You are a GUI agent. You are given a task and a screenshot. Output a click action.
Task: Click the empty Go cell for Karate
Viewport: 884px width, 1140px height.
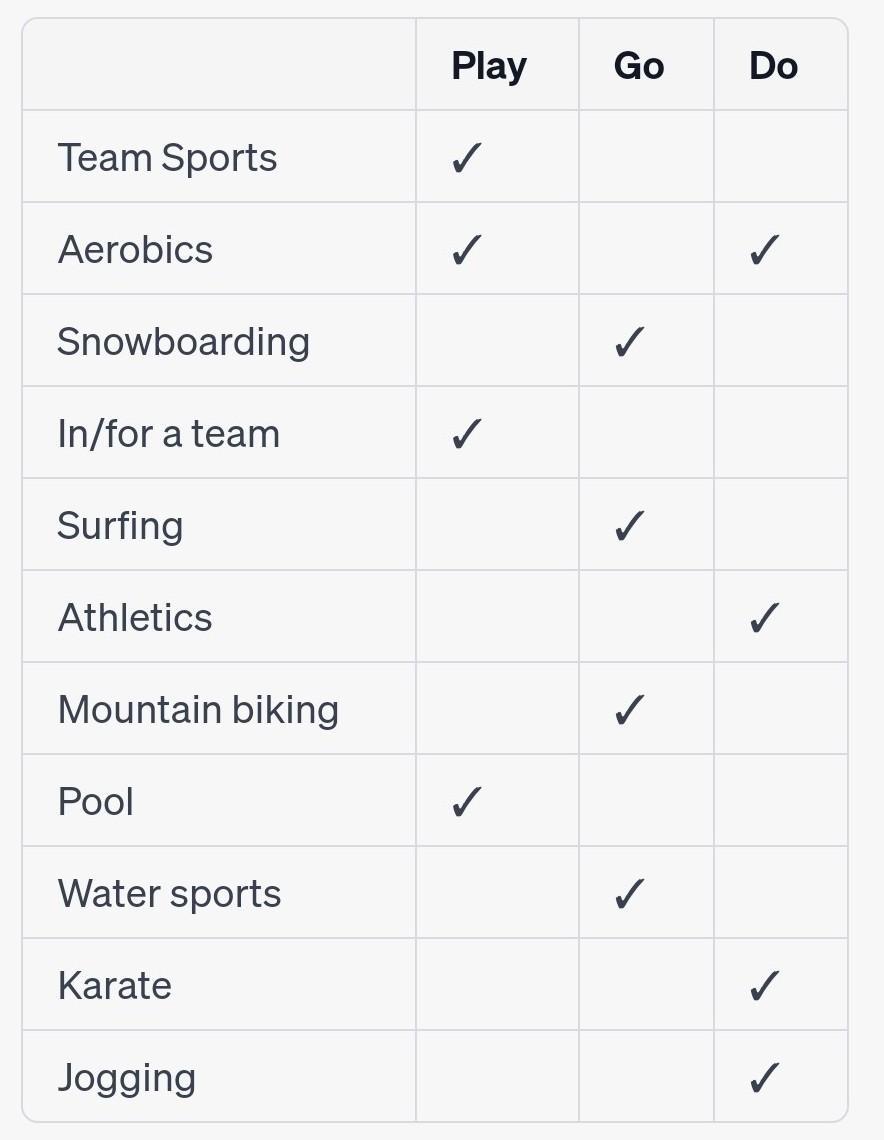[x=646, y=986]
